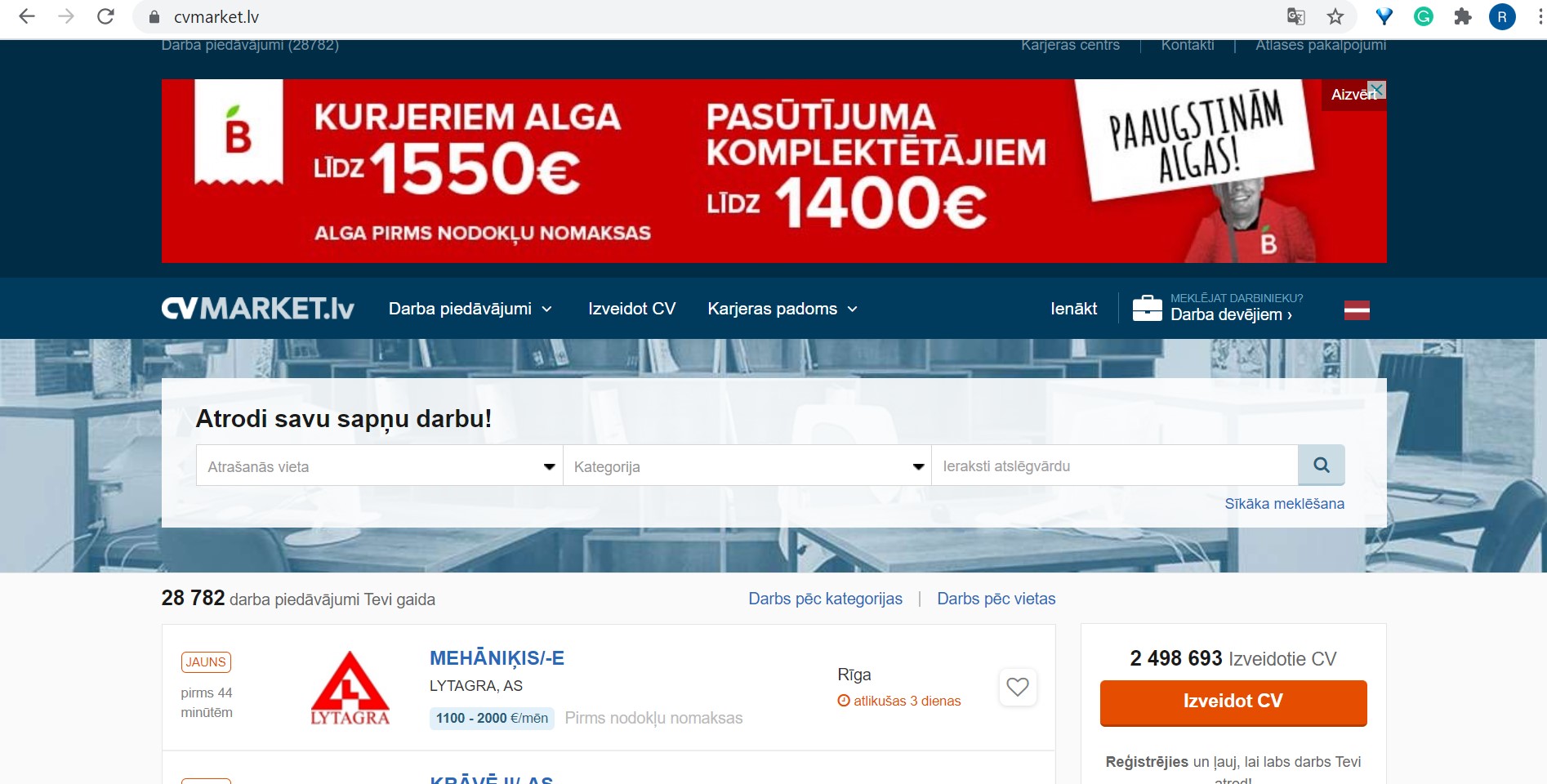Click orange Izveidot CV button

1233,702
